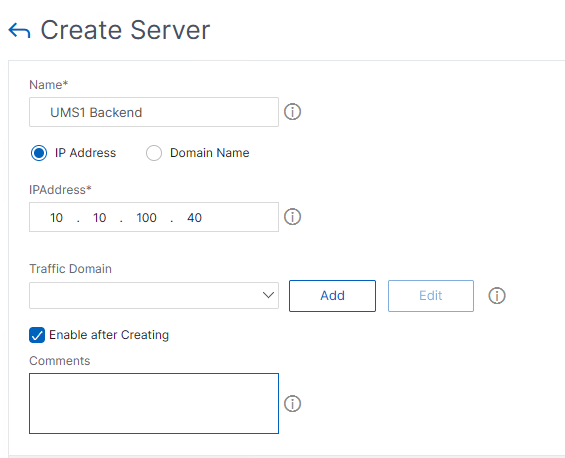Click the info icon next to Traffic Domain Edit
The width and height of the screenshot is (565, 458).
coord(497,295)
